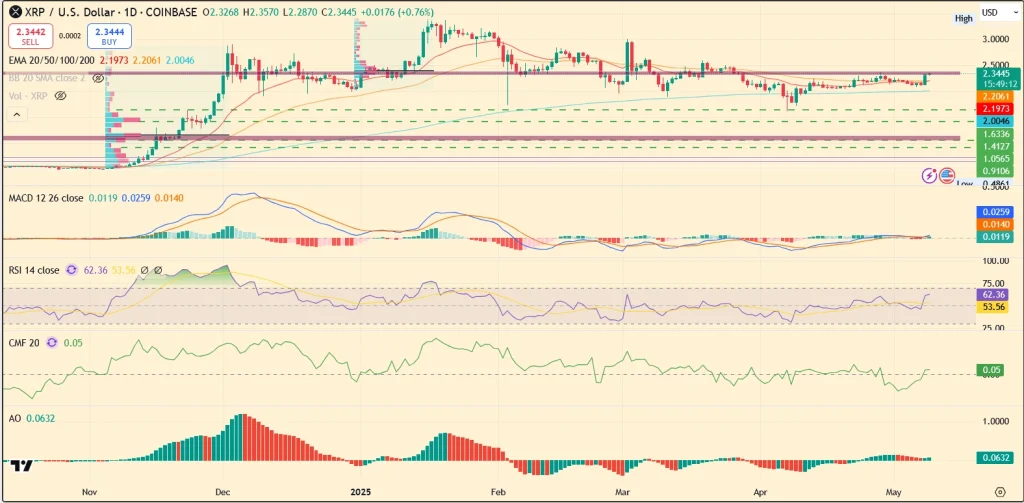Select the EMA 20/50/100/200 indicator legend
Screen dimensions: 1024x503
50,60
